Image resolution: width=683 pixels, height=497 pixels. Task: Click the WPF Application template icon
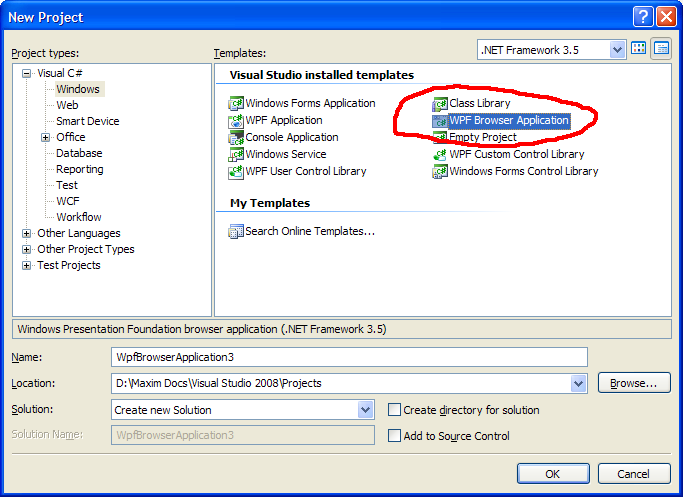pos(236,121)
